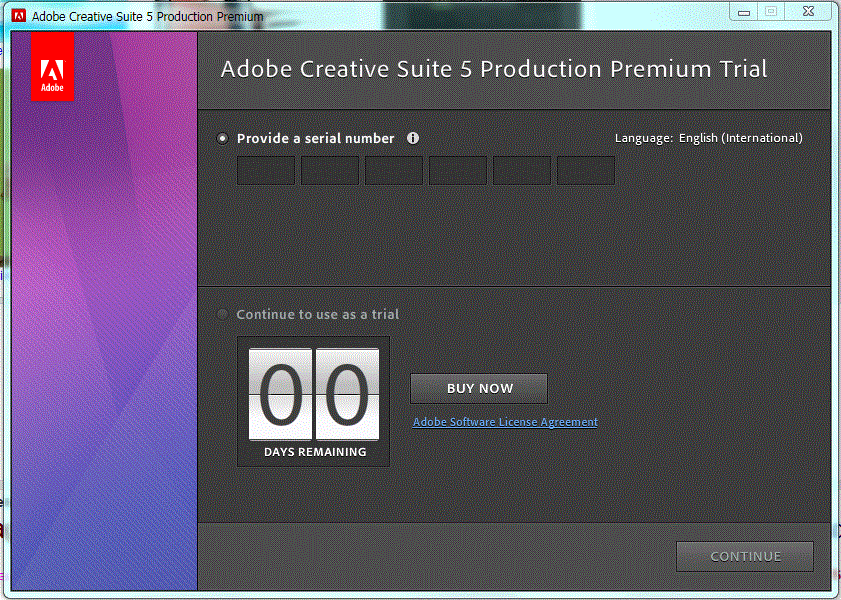Click the last serial number field
This screenshot has width=841, height=600.
click(x=586, y=171)
